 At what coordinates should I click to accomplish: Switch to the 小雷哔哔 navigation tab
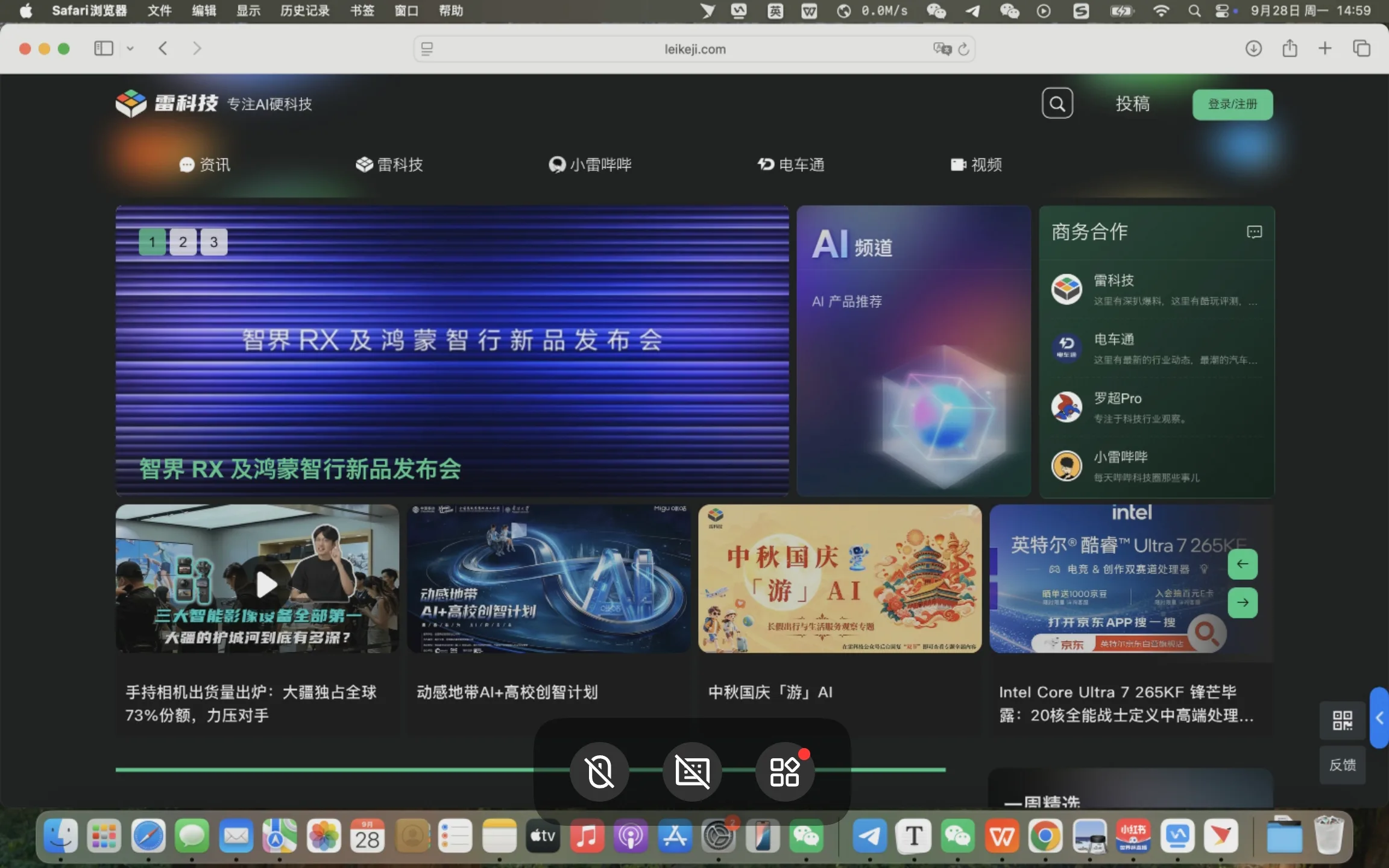(590, 165)
